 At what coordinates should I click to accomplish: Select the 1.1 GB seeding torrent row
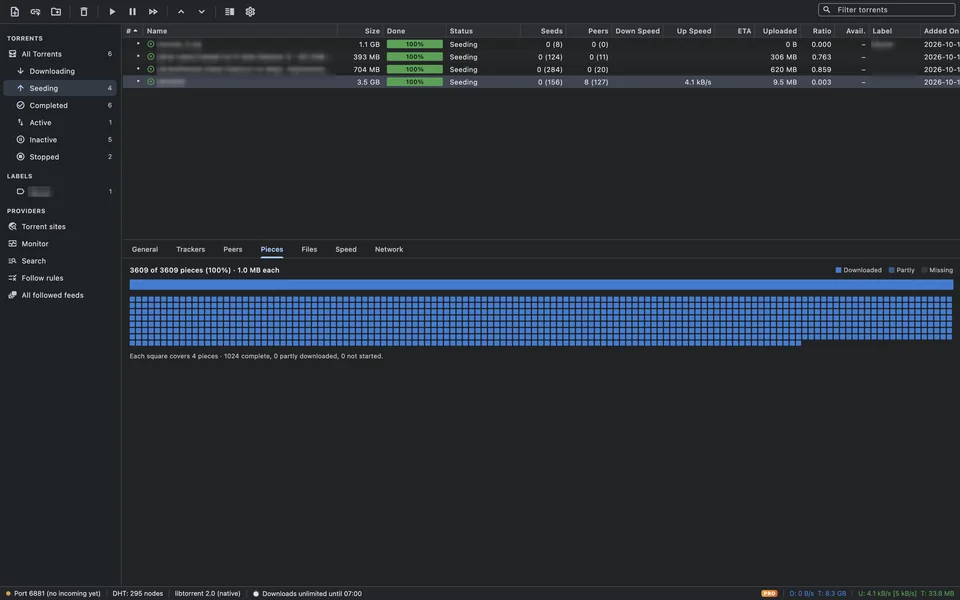tap(541, 44)
